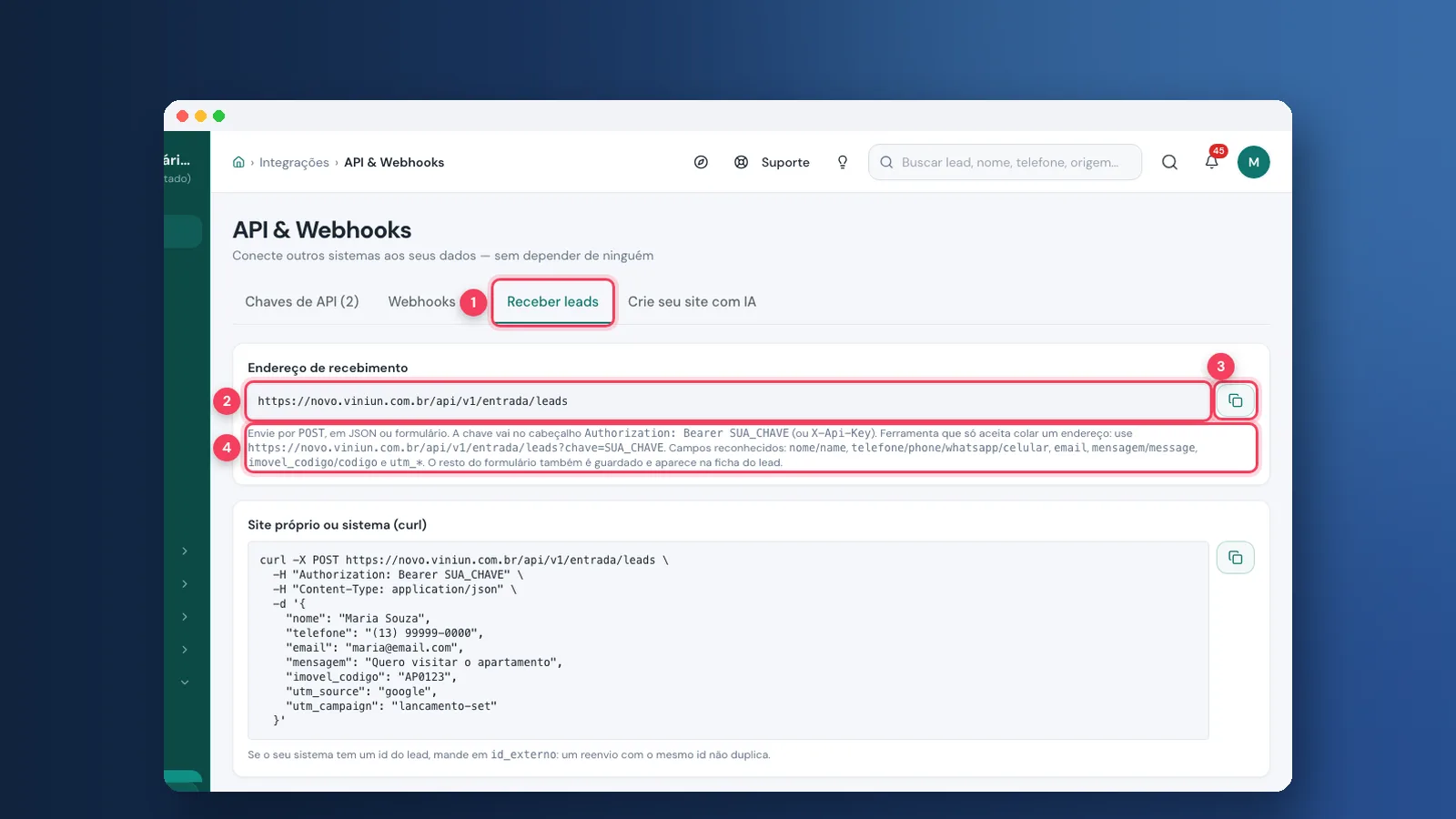Select the highlighted sidebar menu item
The height and width of the screenshot is (819, 1456).
tap(183, 231)
